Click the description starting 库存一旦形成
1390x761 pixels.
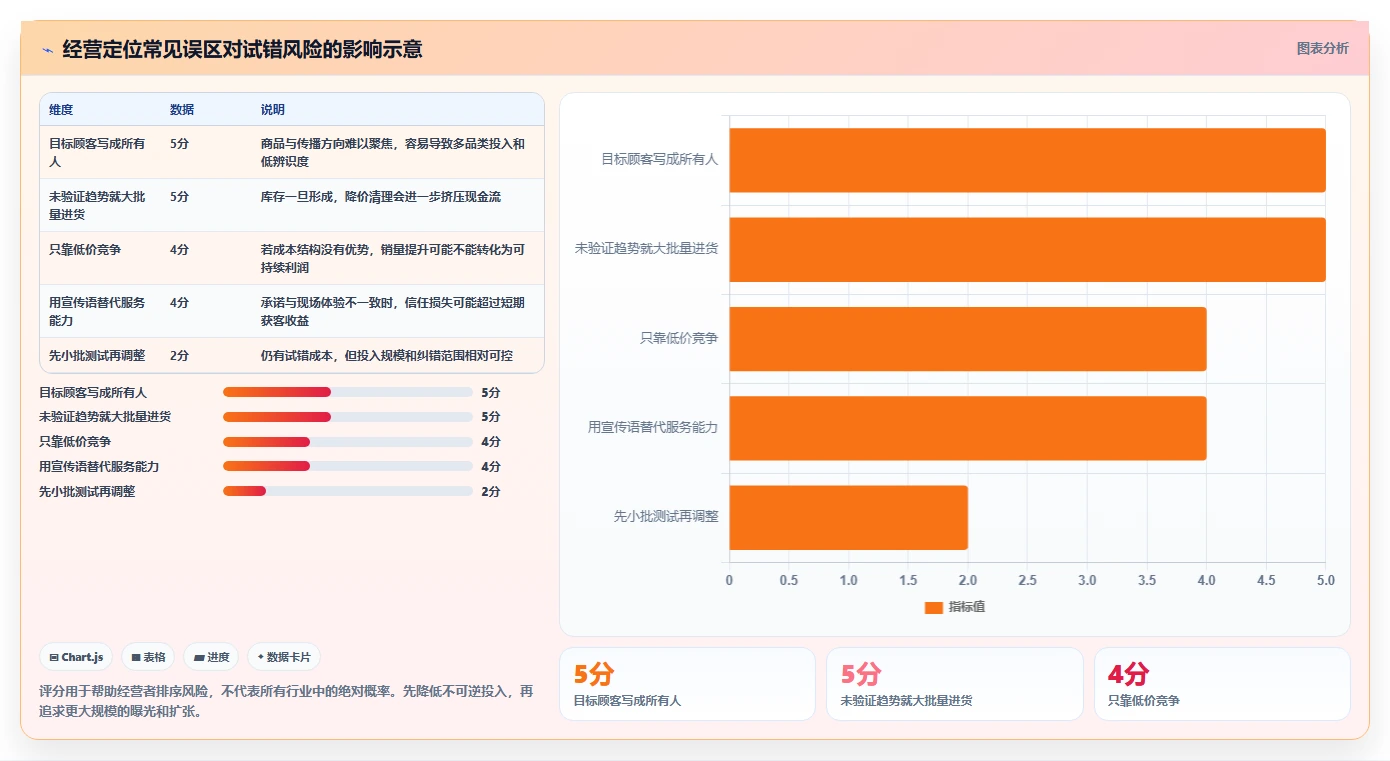tap(381, 197)
